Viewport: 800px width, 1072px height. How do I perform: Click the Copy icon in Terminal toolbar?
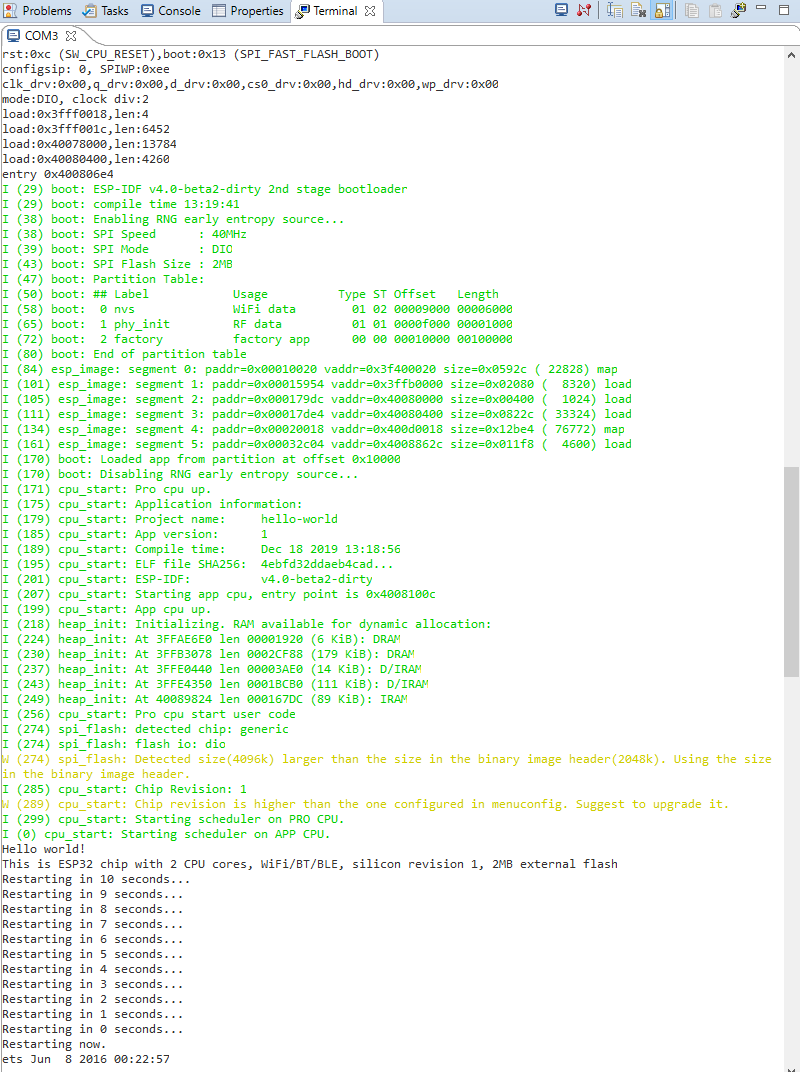(x=692, y=10)
